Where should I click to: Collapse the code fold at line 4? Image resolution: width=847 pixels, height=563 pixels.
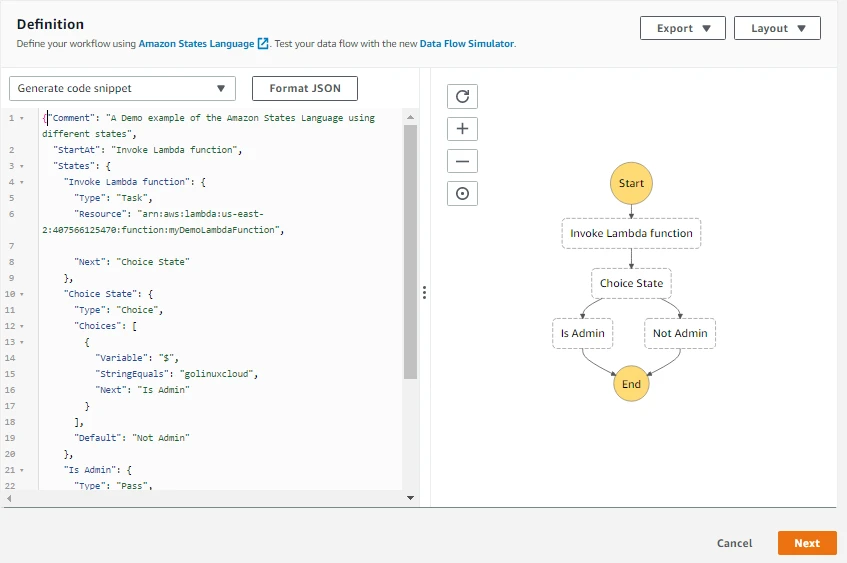pos(22,182)
